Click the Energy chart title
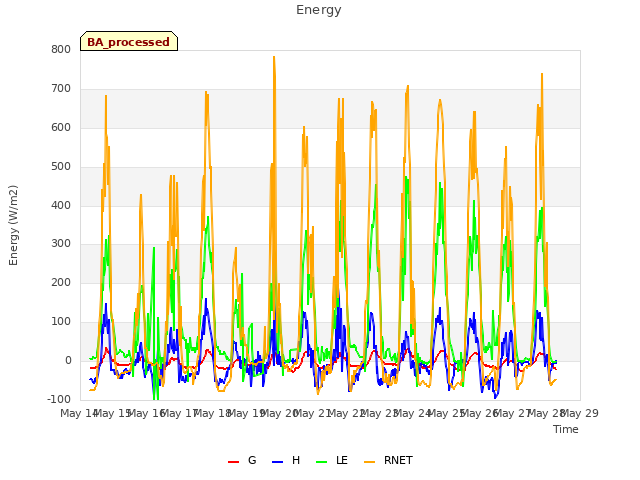The height and width of the screenshot is (480, 640). coord(318,10)
